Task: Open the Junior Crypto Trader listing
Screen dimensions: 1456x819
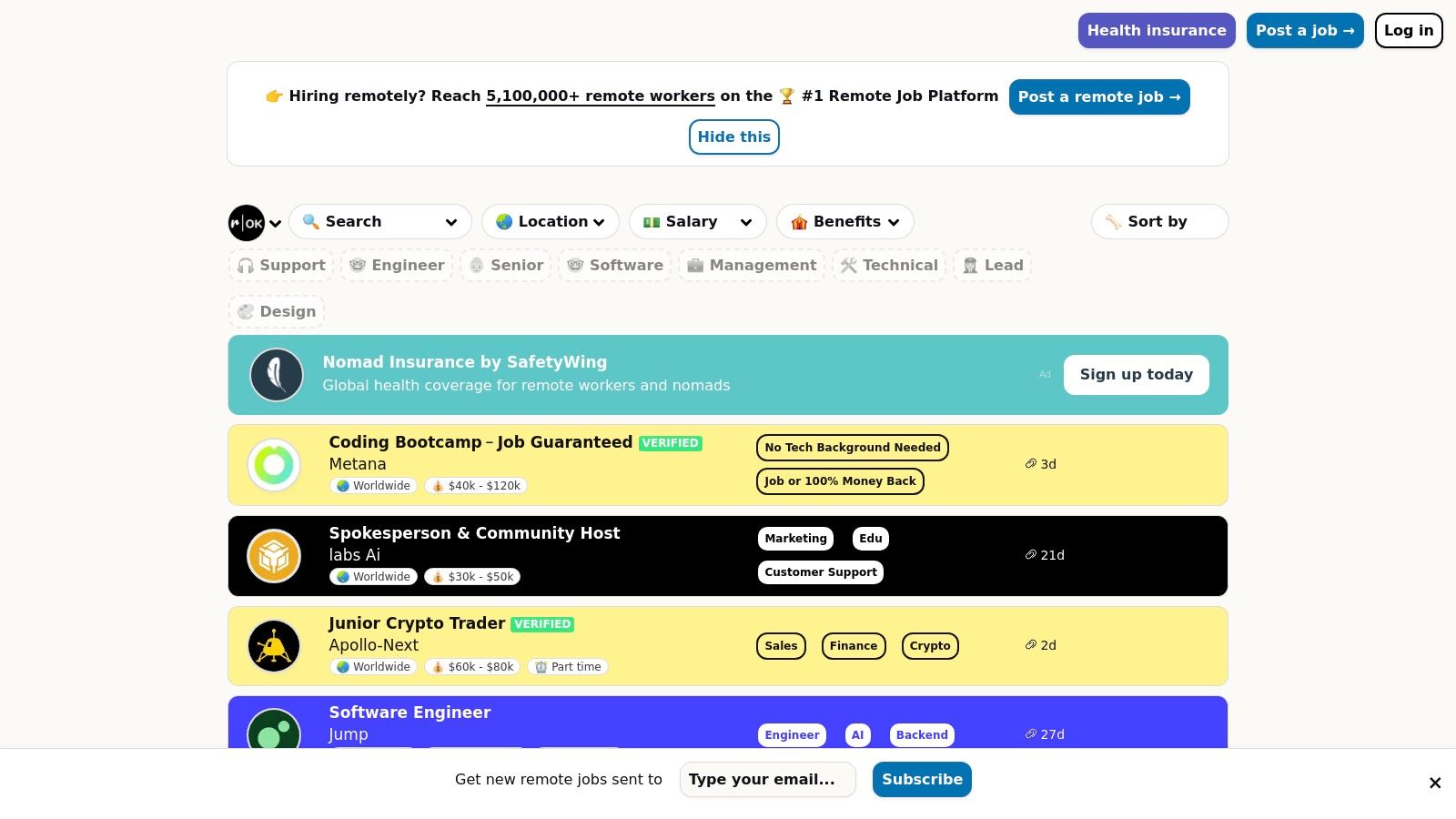Action: tap(417, 623)
